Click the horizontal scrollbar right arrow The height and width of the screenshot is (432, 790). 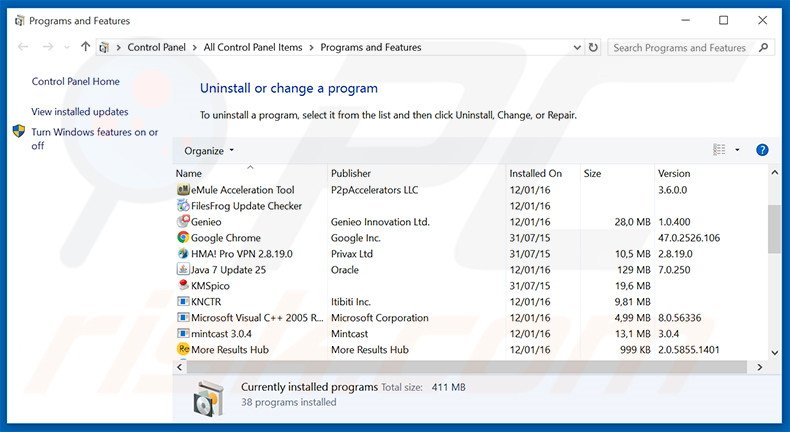coord(760,367)
